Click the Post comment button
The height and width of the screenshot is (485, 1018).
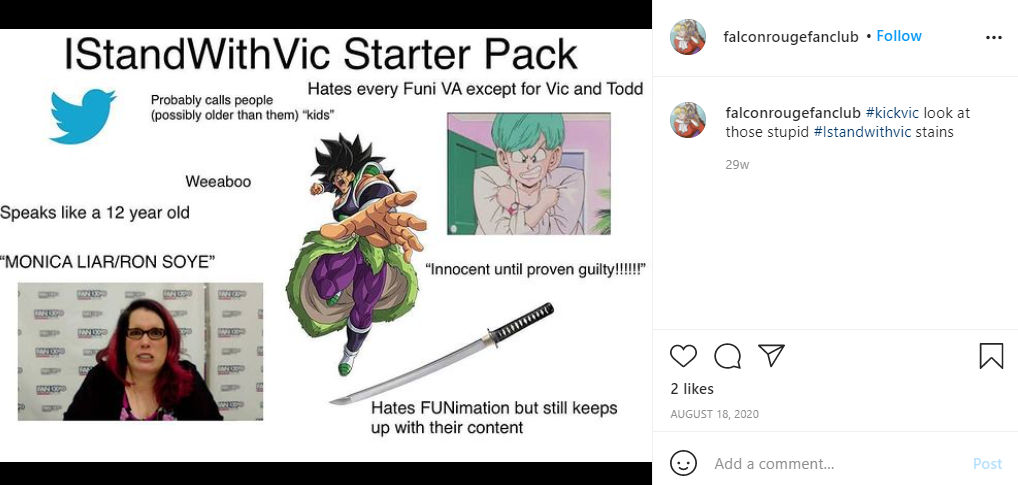point(987,464)
